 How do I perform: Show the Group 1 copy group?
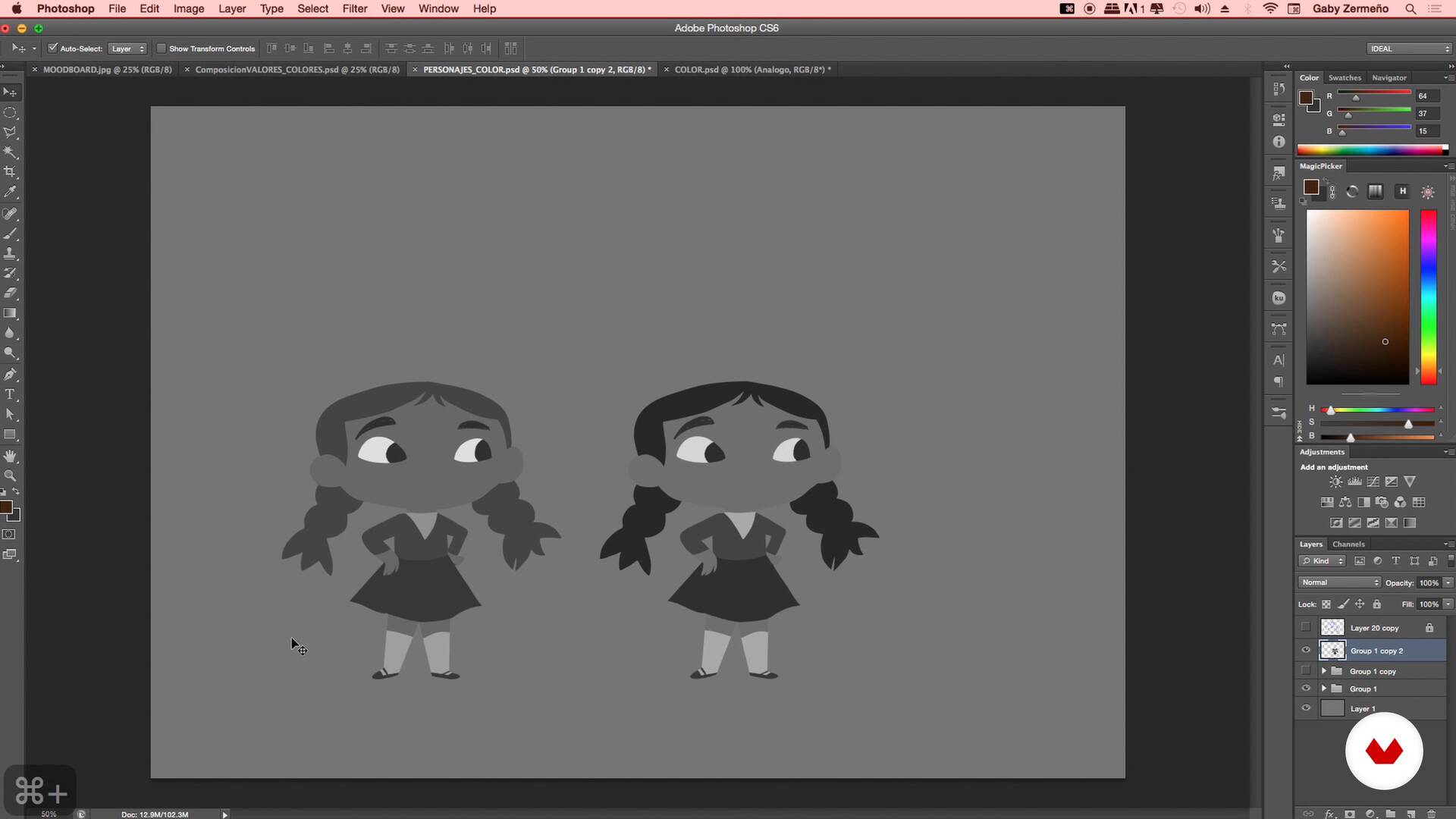[1306, 670]
